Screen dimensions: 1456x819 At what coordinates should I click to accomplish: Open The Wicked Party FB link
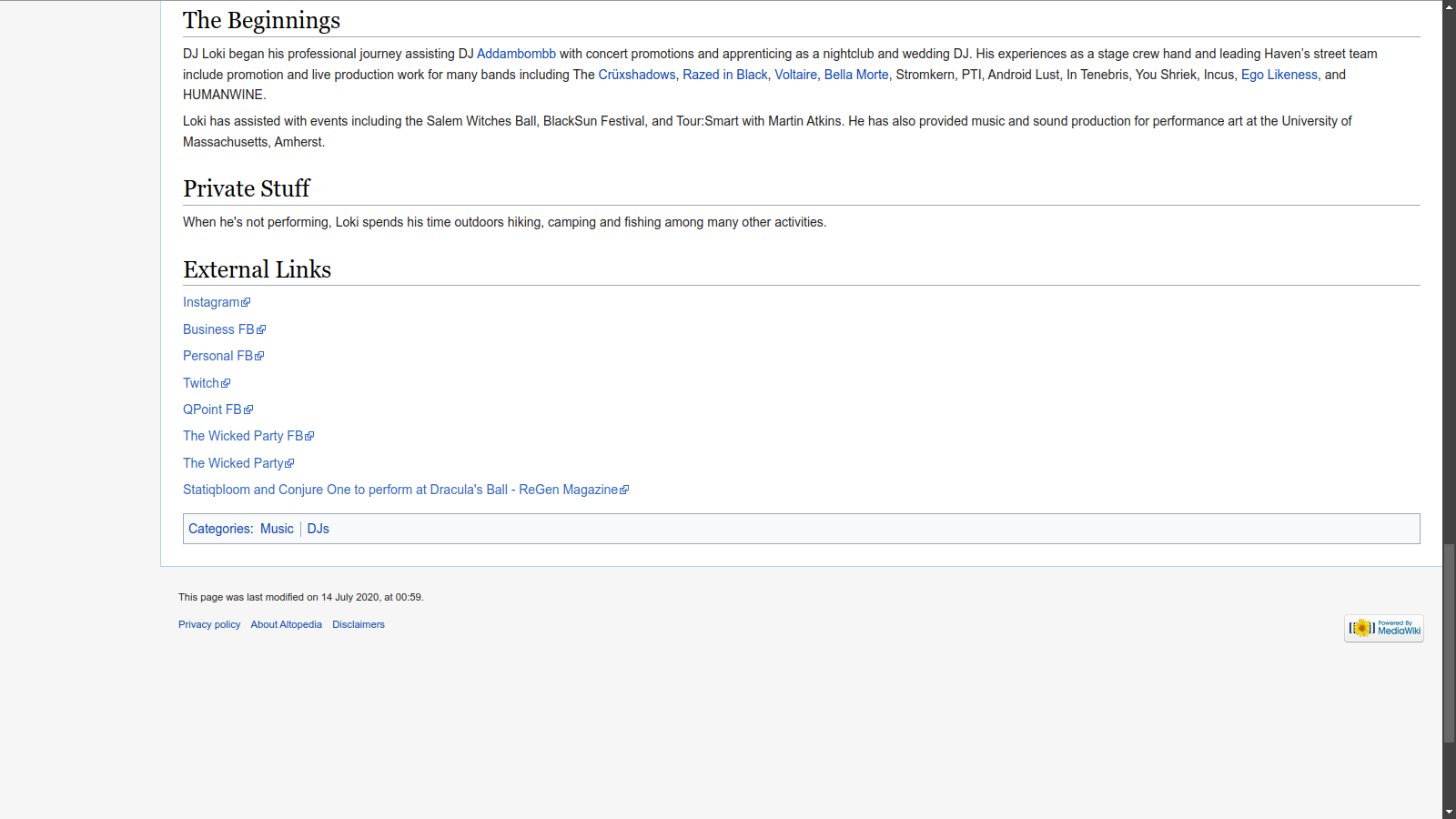click(243, 436)
